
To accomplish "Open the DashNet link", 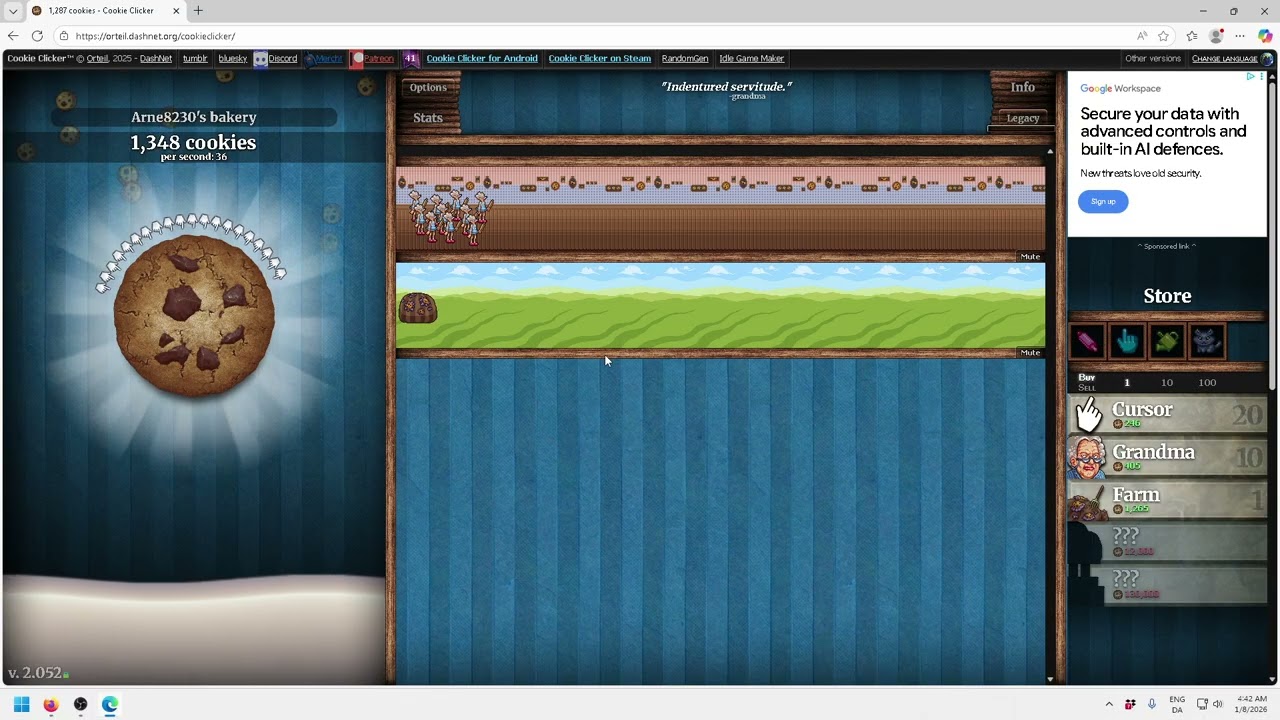I will coord(156,58).
